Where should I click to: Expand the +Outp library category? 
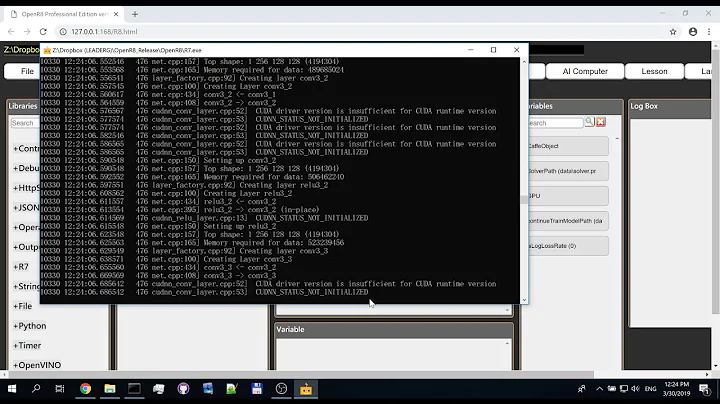(26, 247)
